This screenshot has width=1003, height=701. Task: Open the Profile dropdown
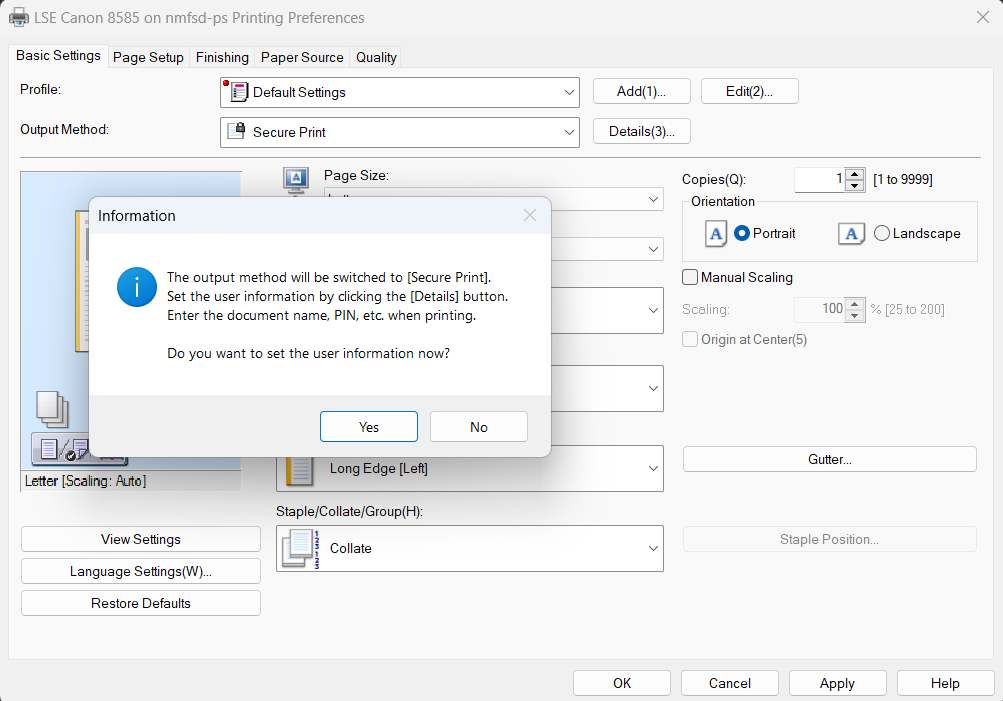[x=400, y=93]
